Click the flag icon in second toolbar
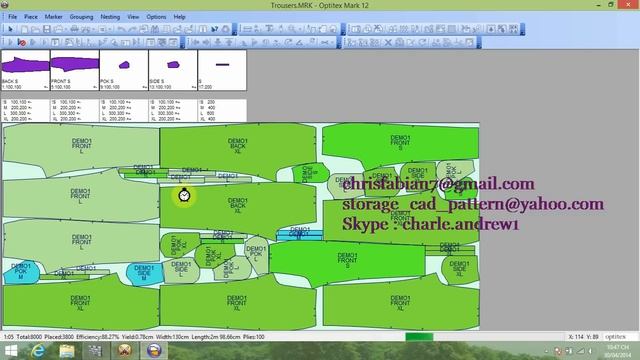Image resolution: width=640 pixels, height=360 pixels. [x=254, y=42]
